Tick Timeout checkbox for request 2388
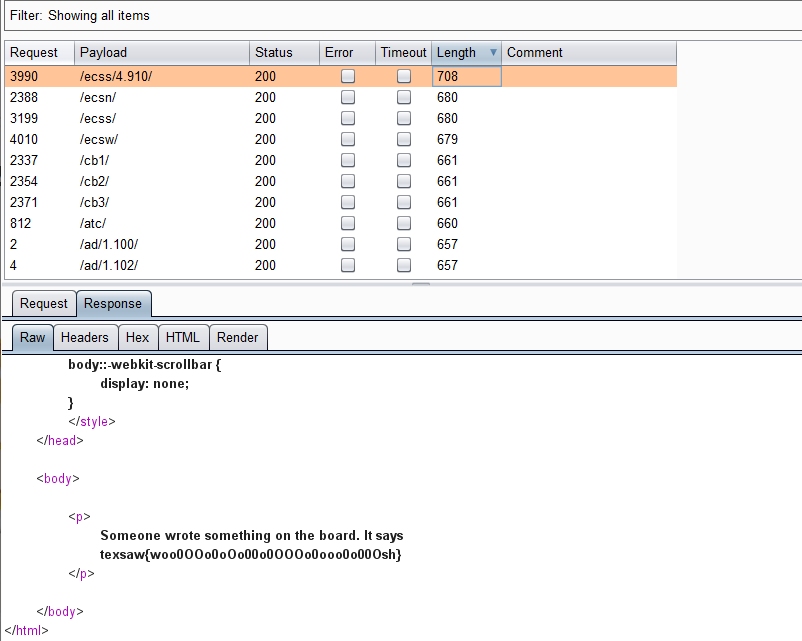The image size is (802, 641). [404, 97]
